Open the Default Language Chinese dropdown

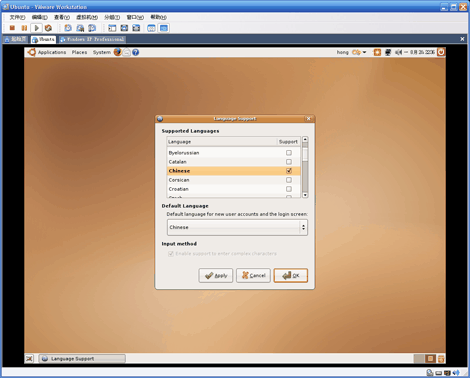coord(237,227)
